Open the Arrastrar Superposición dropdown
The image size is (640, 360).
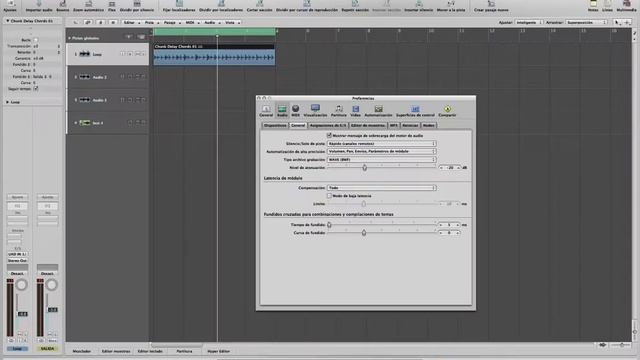(586, 22)
